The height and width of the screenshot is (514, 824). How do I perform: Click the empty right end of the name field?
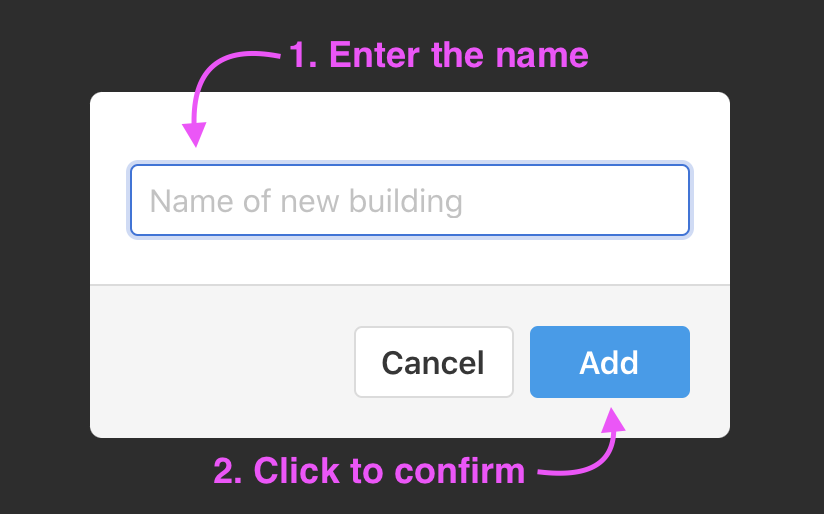(578, 200)
